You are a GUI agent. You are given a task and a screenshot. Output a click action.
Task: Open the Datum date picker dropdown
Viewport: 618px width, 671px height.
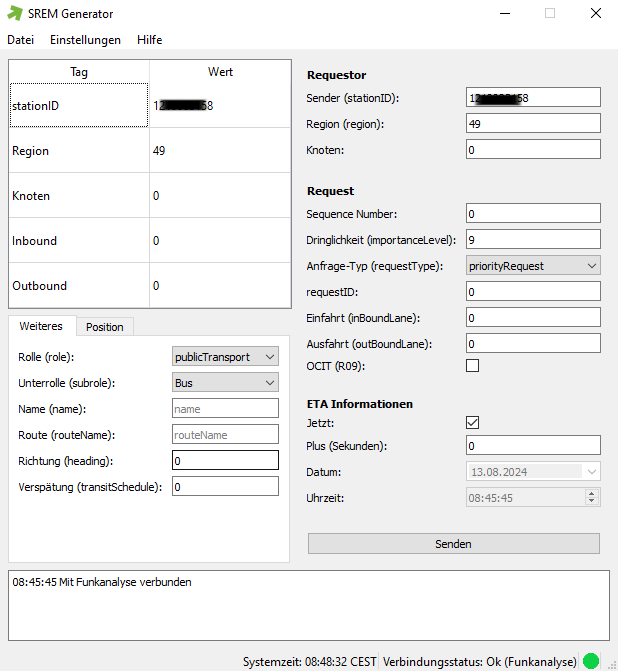591,472
